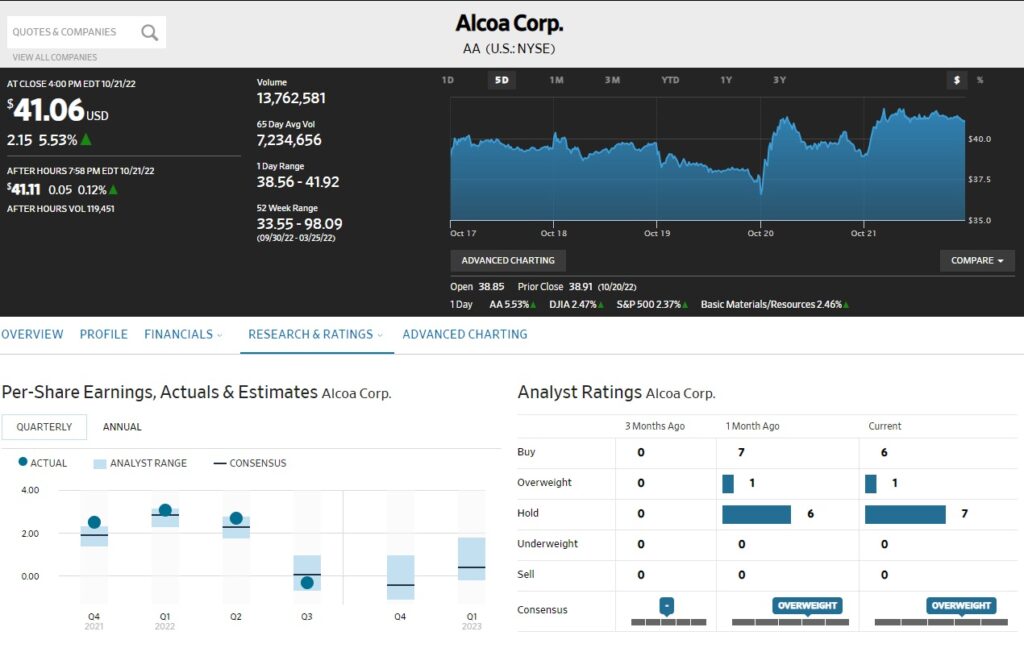Switch chart to dollar price view
The width and height of the screenshot is (1024, 648).
pos(957,80)
